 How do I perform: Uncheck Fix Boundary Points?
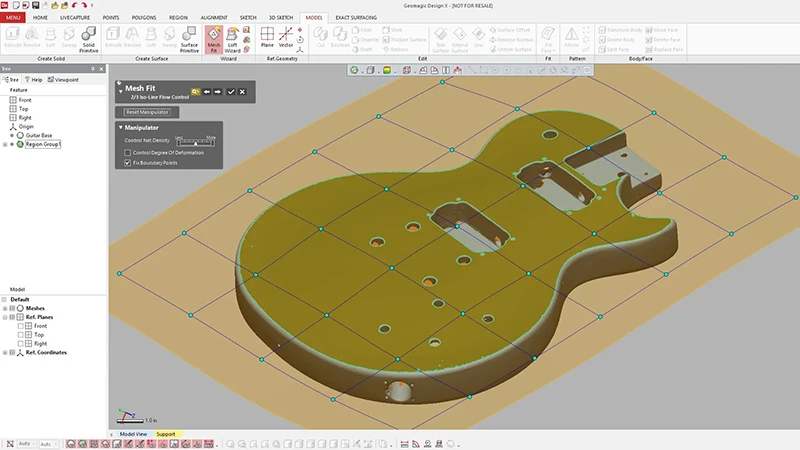(x=127, y=162)
